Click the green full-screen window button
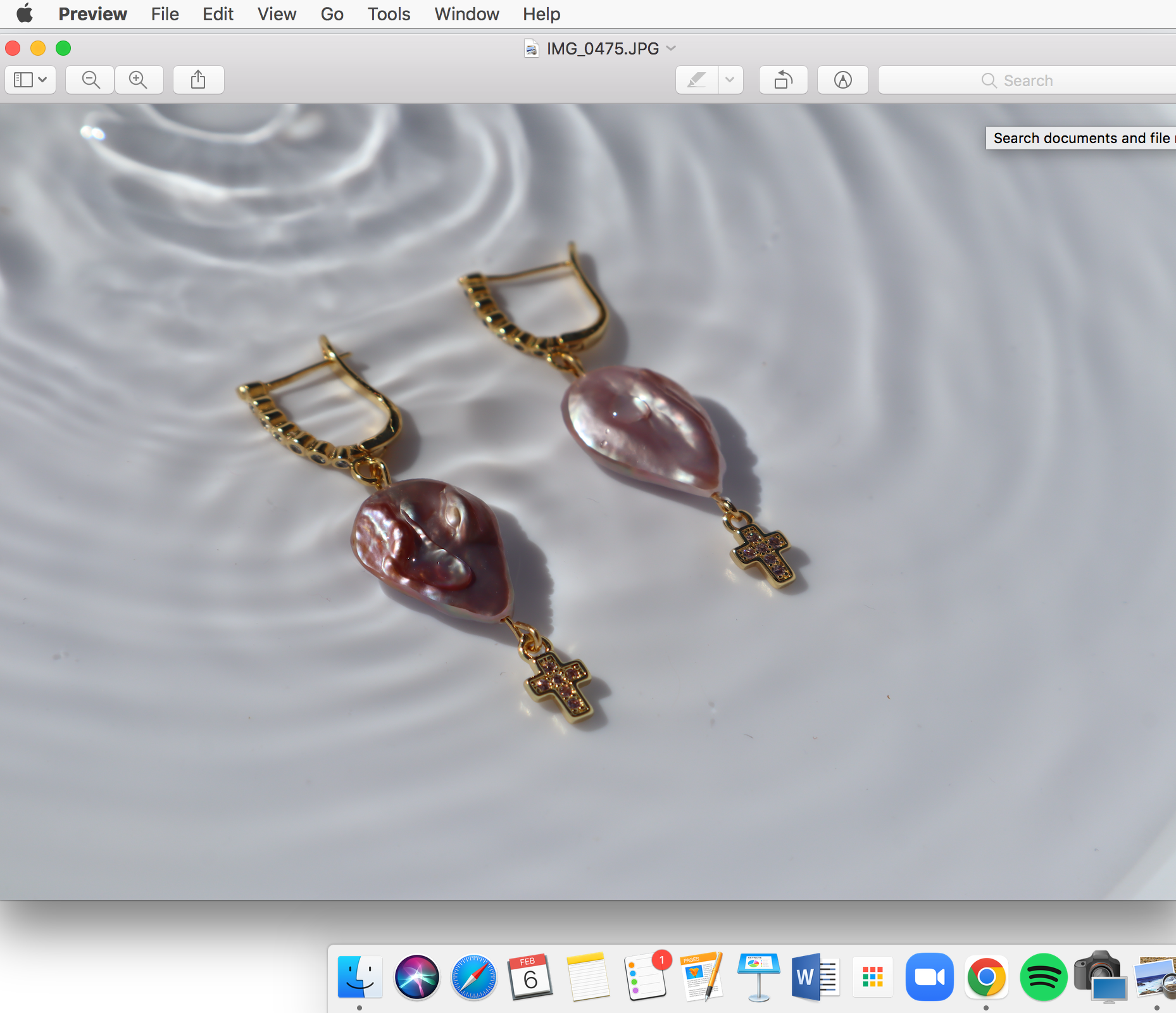Screen dimensions: 1176x1013 pyautogui.click(x=63, y=48)
